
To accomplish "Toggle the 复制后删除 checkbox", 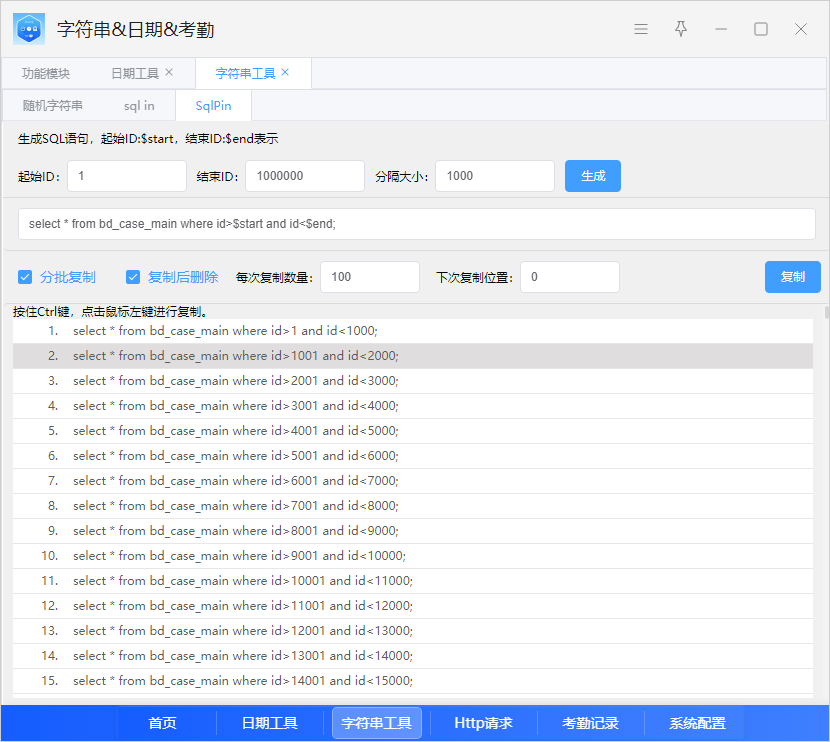I will point(133,277).
